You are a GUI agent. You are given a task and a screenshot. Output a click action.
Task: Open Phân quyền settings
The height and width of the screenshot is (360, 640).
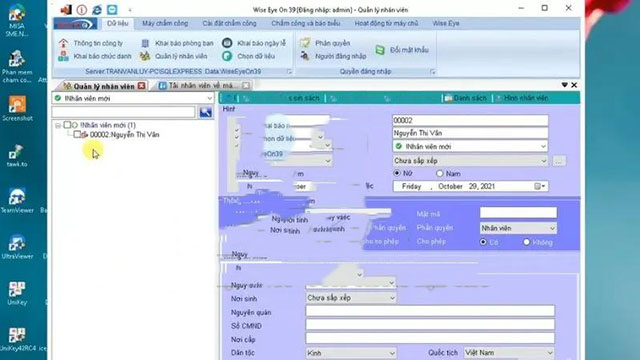coord(326,43)
